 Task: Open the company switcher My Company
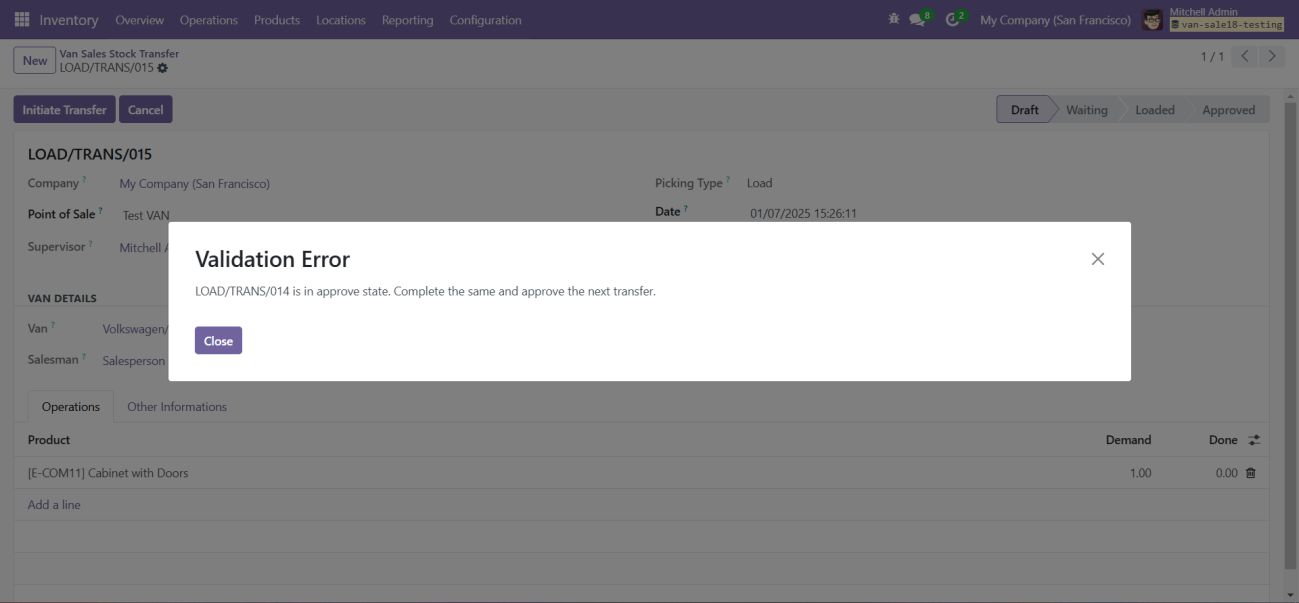[x=1055, y=20]
